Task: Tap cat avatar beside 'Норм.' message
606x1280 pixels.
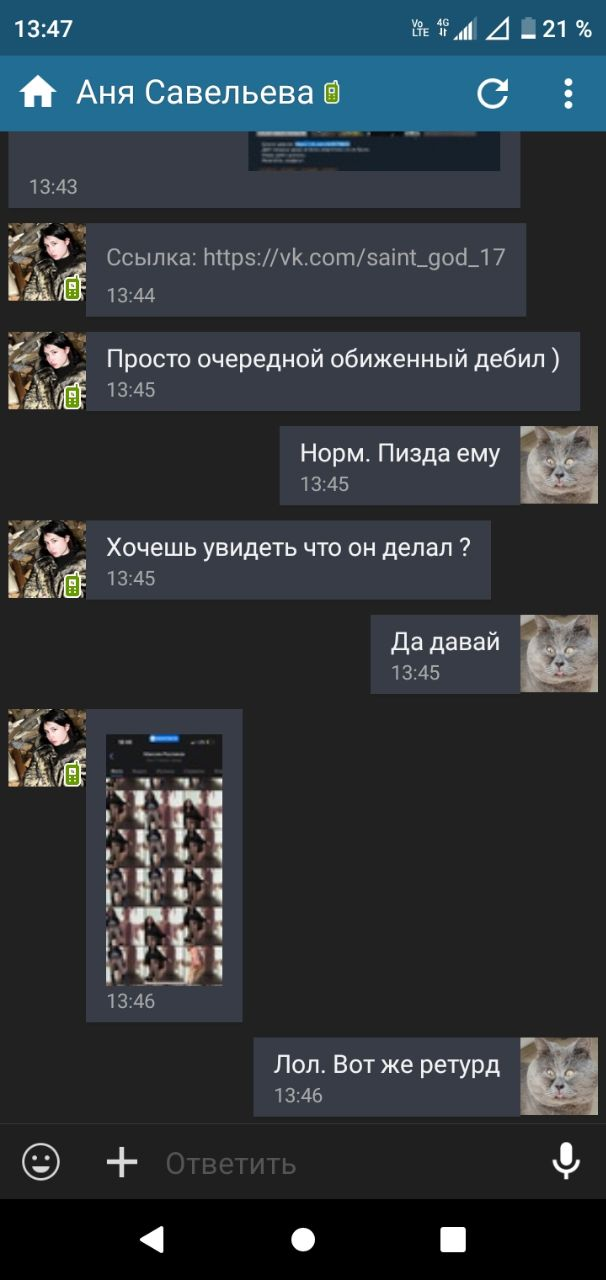Action: pyautogui.click(x=559, y=465)
